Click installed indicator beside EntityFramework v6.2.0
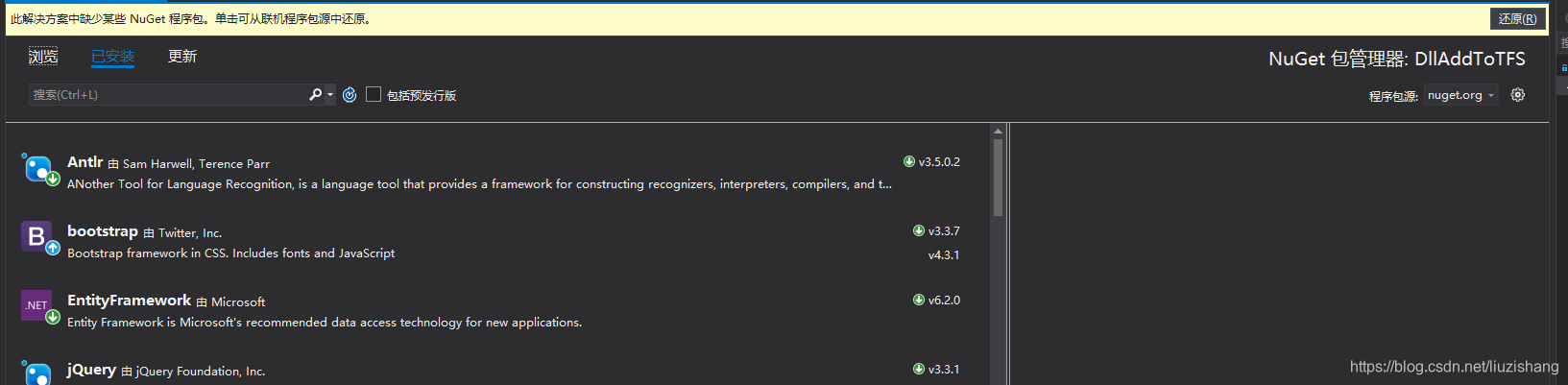 pos(918,300)
